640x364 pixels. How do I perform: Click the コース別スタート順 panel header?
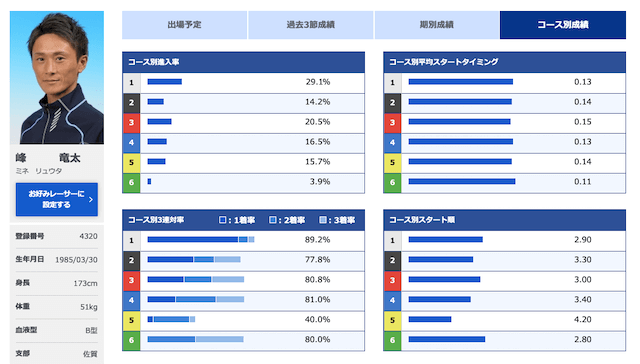click(504, 220)
